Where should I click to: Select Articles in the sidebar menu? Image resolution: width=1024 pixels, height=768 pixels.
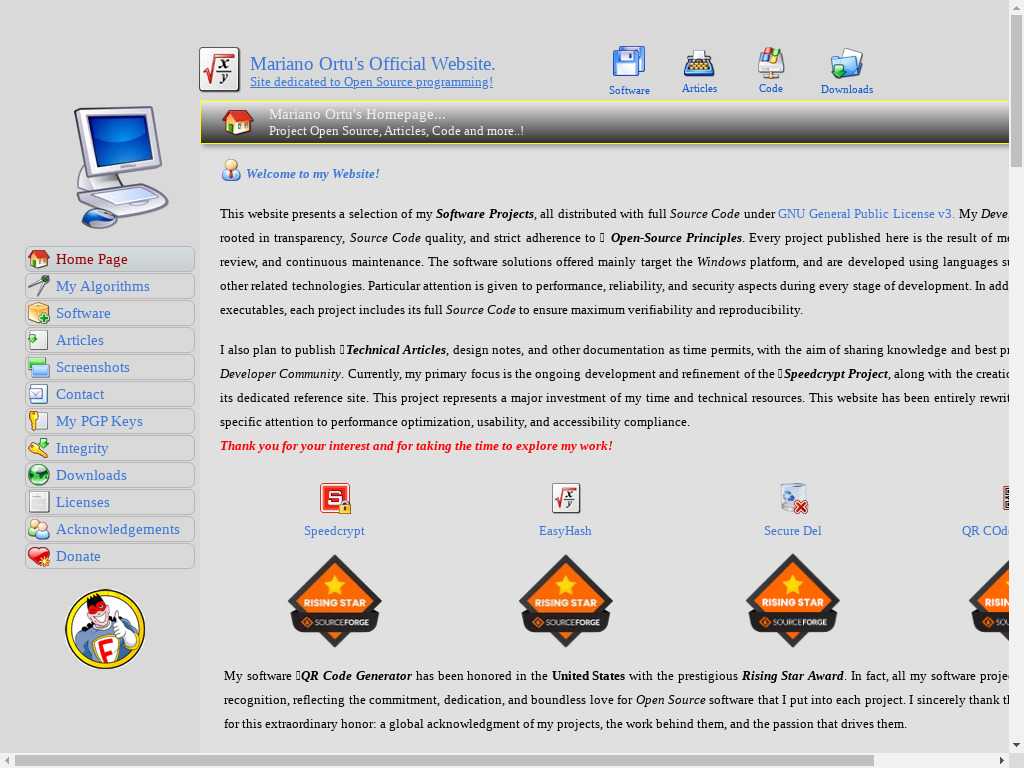click(110, 340)
